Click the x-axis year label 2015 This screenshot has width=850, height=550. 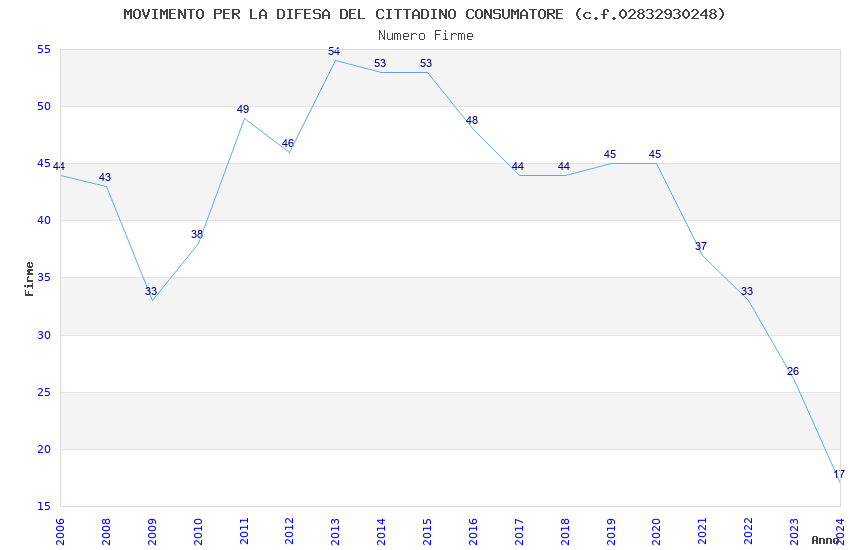[x=427, y=530]
